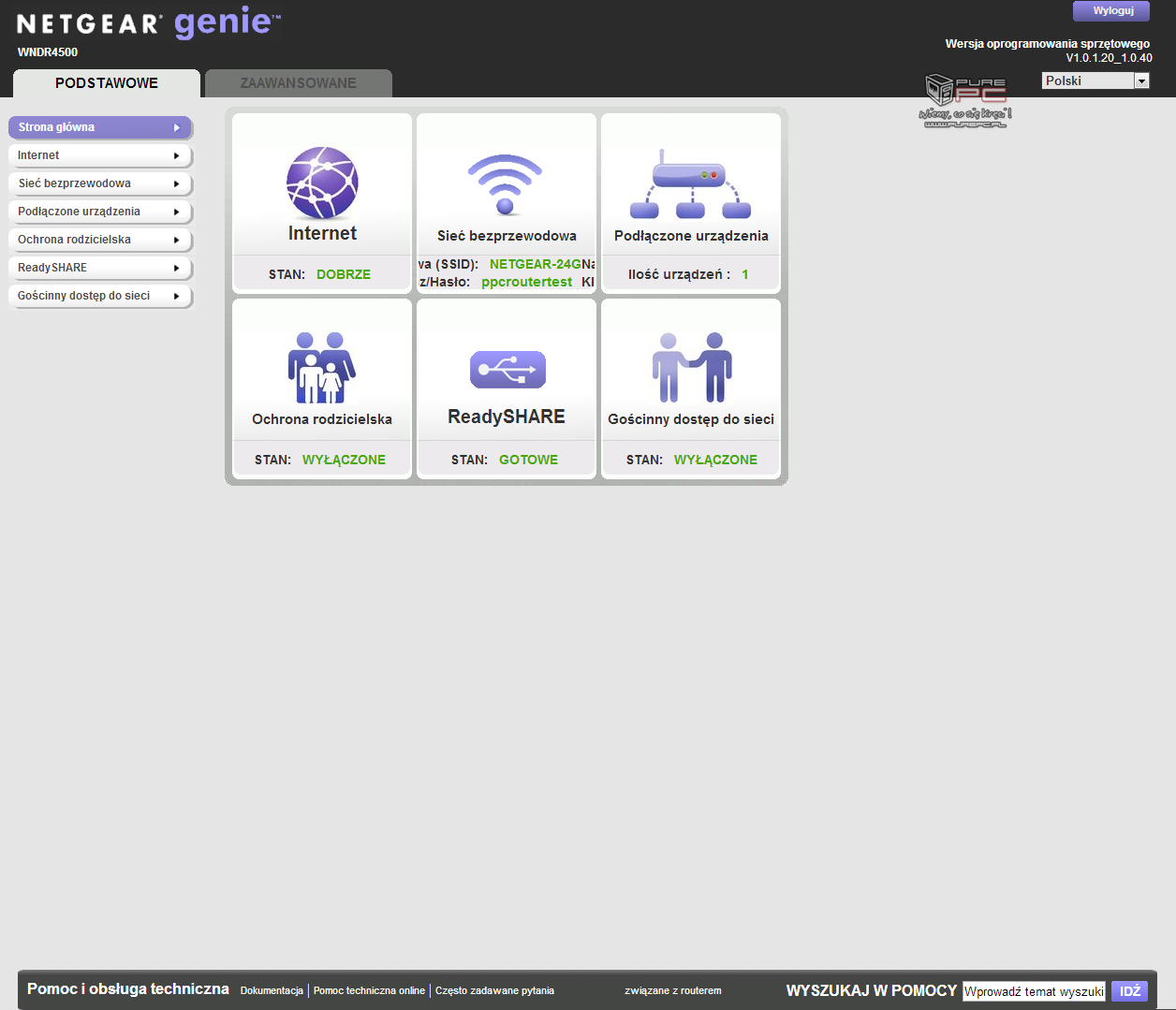Click the parental controls family icon
This screenshot has height=1010, width=1176.
tap(322, 368)
